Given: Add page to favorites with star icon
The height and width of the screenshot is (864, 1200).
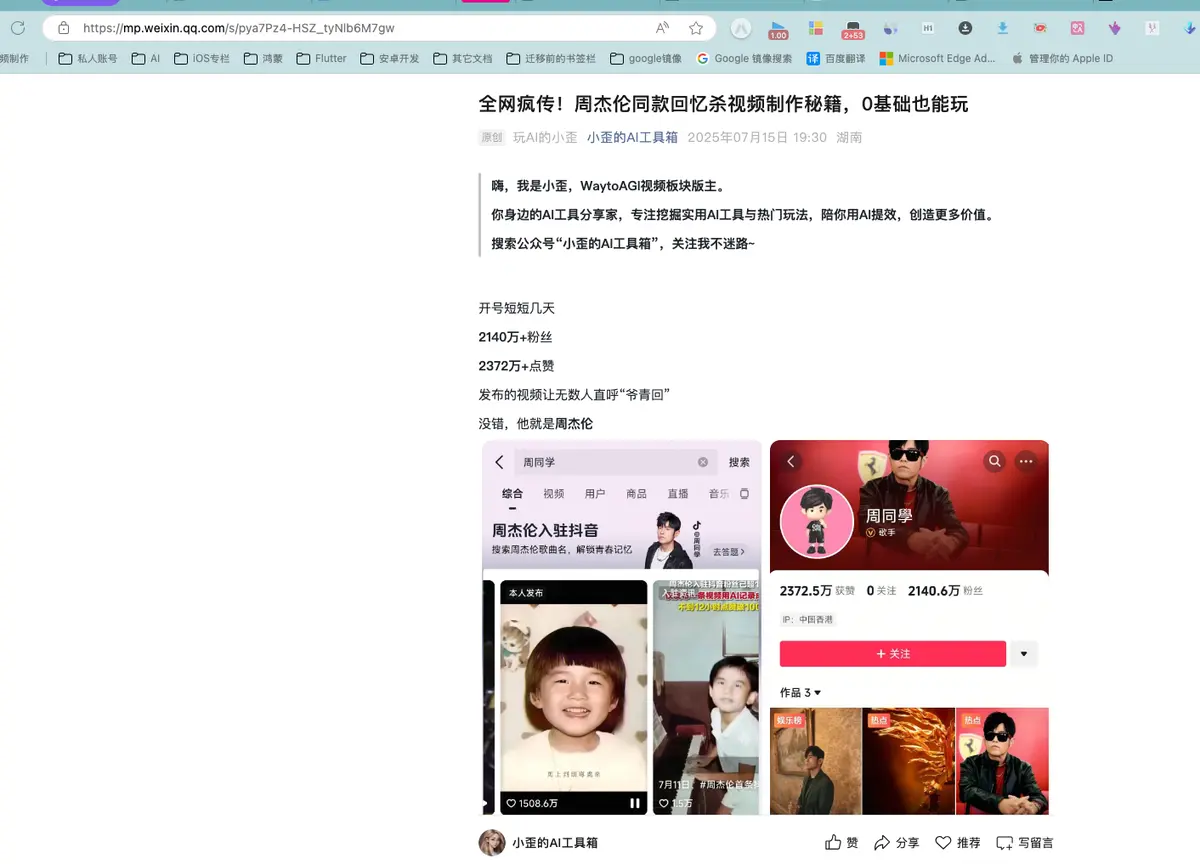Looking at the screenshot, I should 696,28.
